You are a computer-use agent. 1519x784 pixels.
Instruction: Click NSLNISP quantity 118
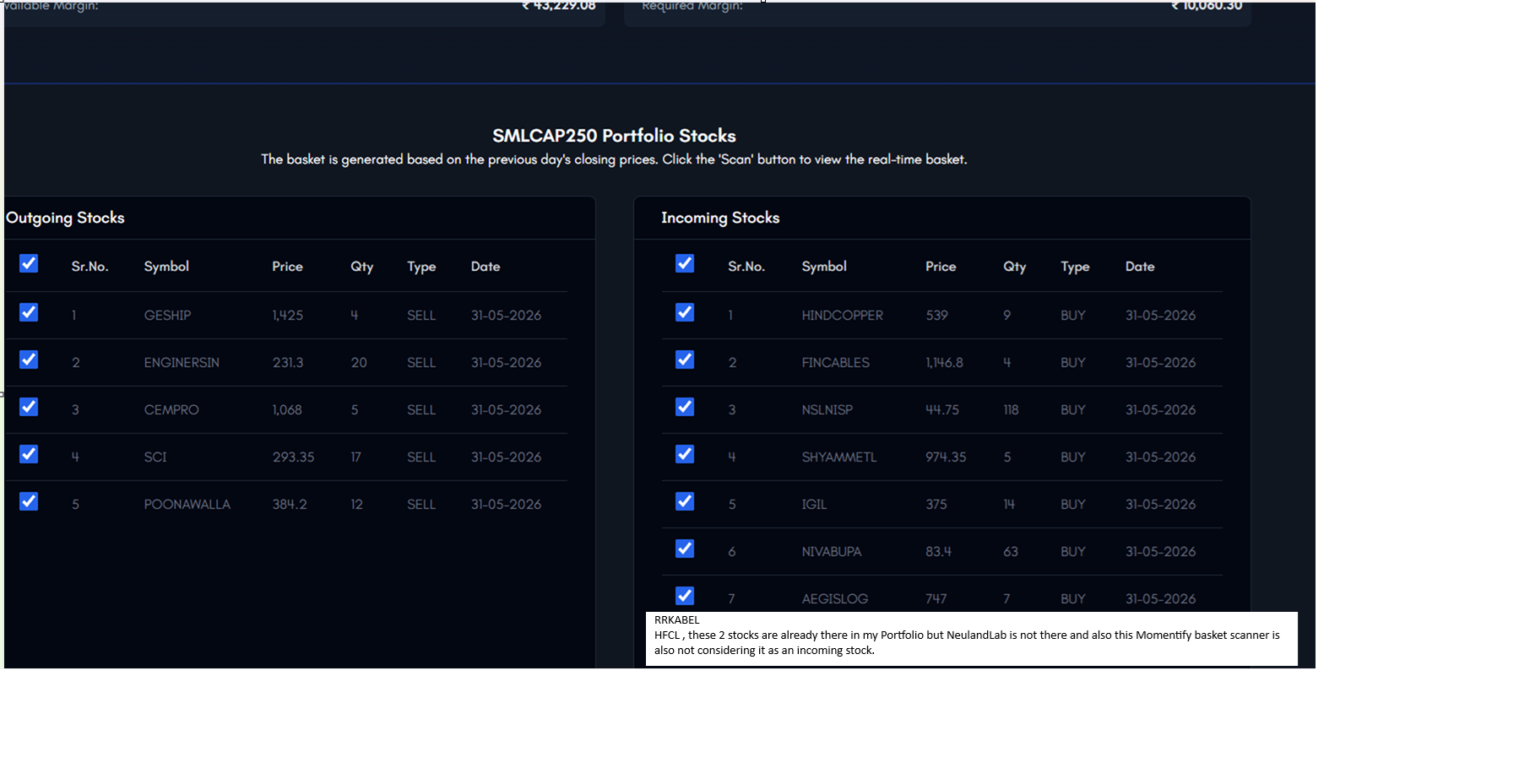click(1011, 409)
